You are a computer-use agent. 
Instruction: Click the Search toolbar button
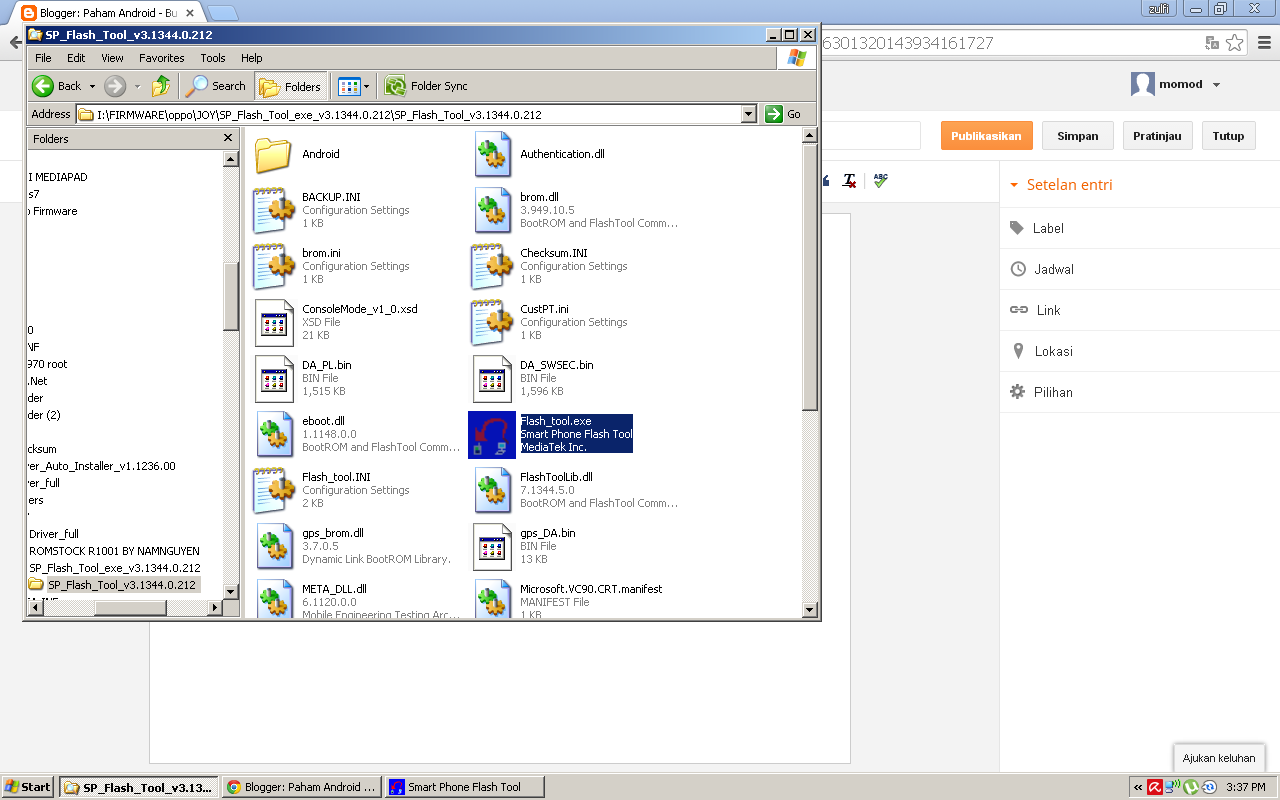point(216,86)
